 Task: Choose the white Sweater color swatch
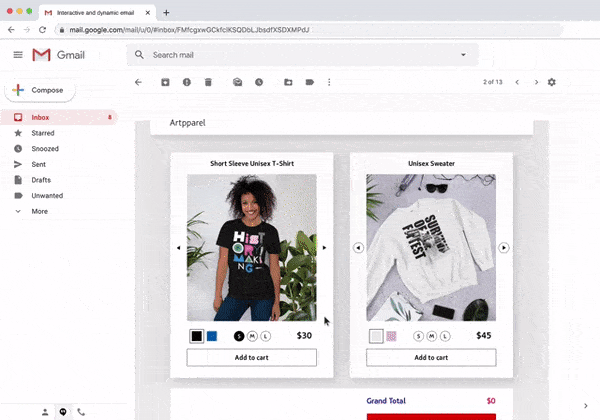pyautogui.click(x=376, y=336)
